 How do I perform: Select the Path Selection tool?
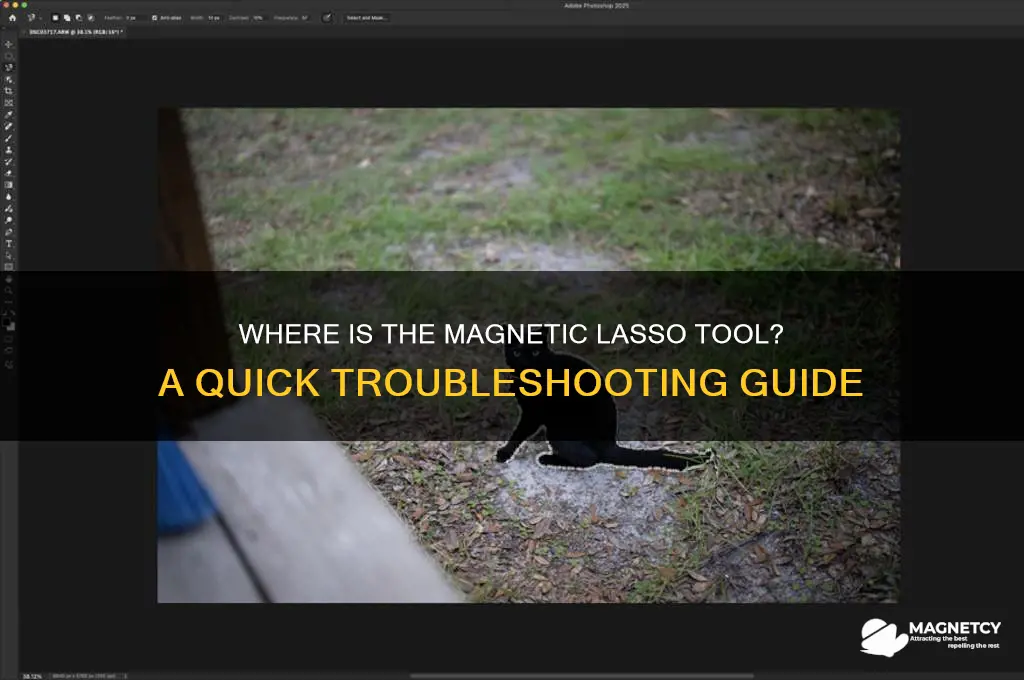(x=8, y=255)
